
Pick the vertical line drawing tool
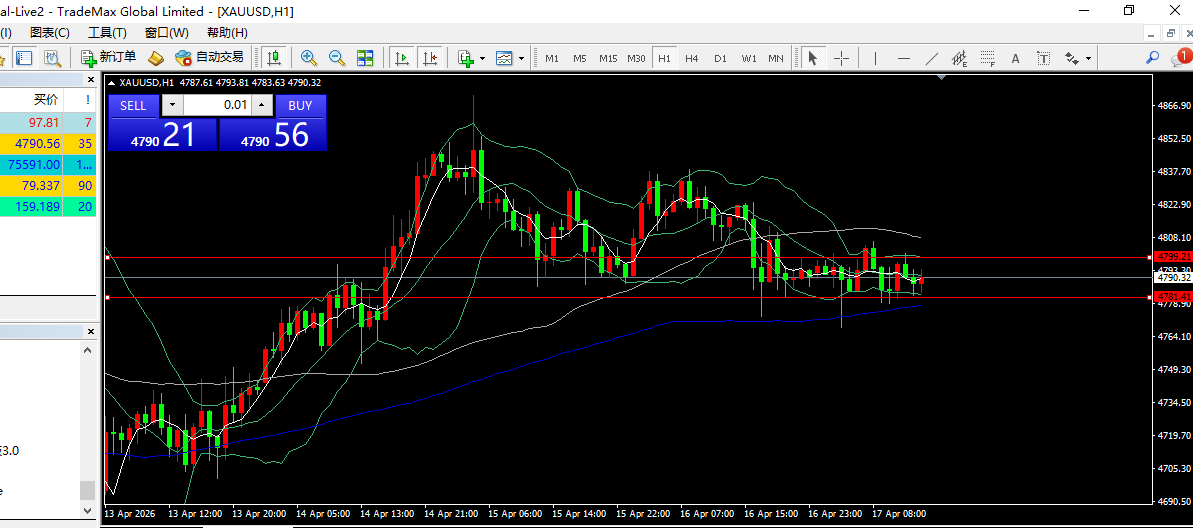tap(876, 58)
